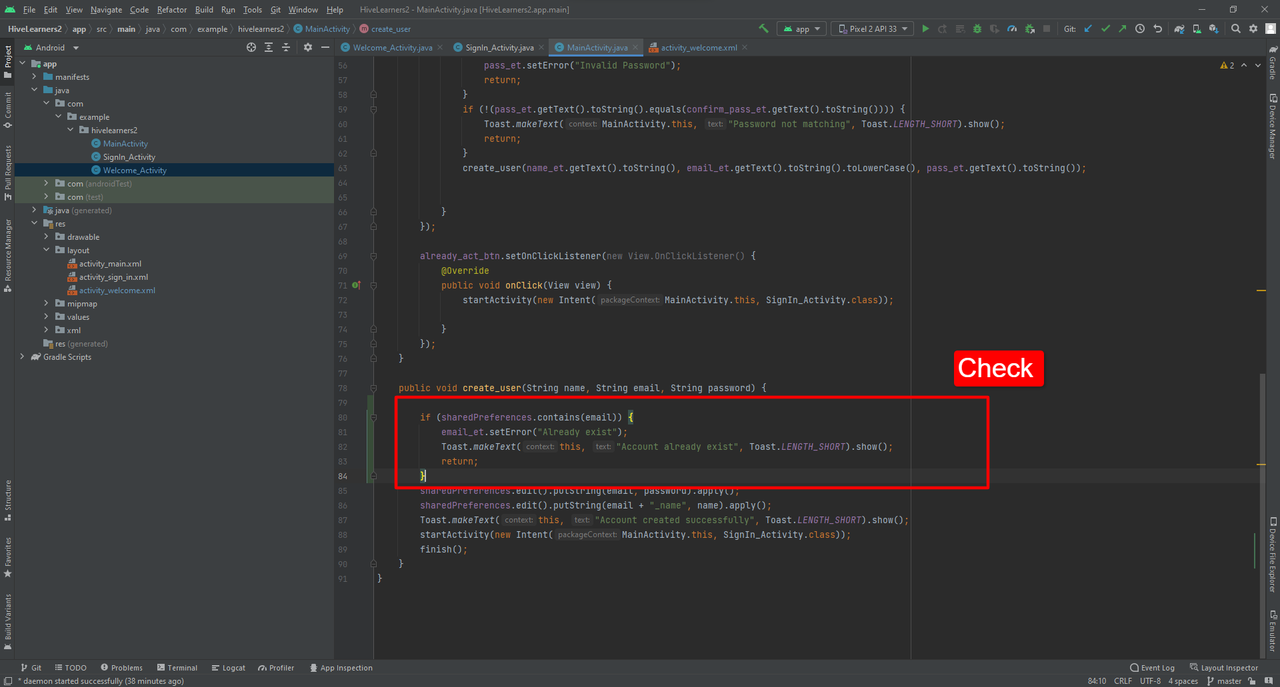Collapse all in Project panel
1280x687 pixels.
[x=286, y=47]
